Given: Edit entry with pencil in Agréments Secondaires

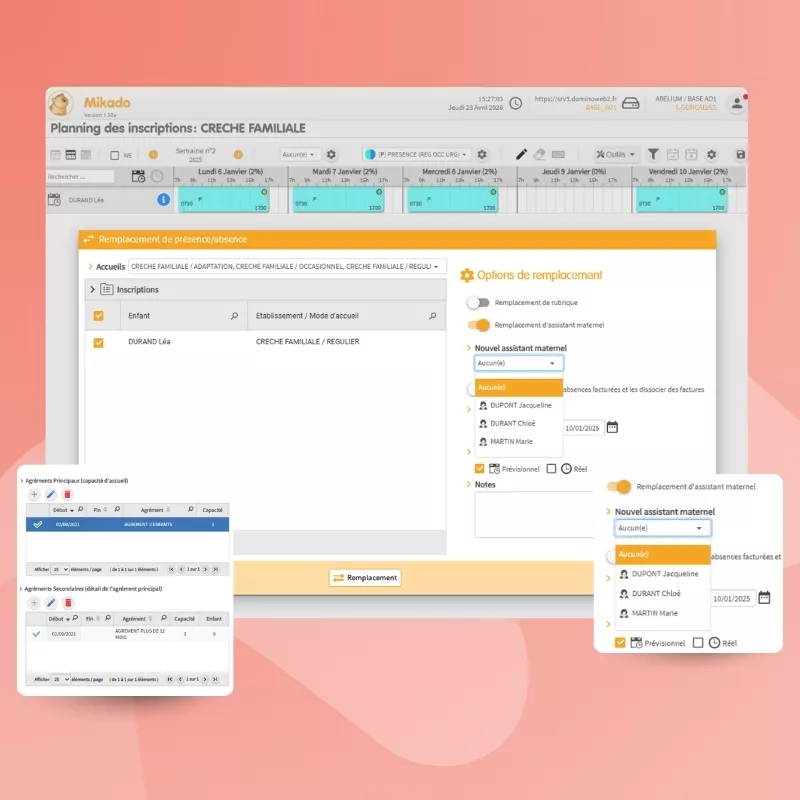Looking at the screenshot, I should (x=51, y=603).
